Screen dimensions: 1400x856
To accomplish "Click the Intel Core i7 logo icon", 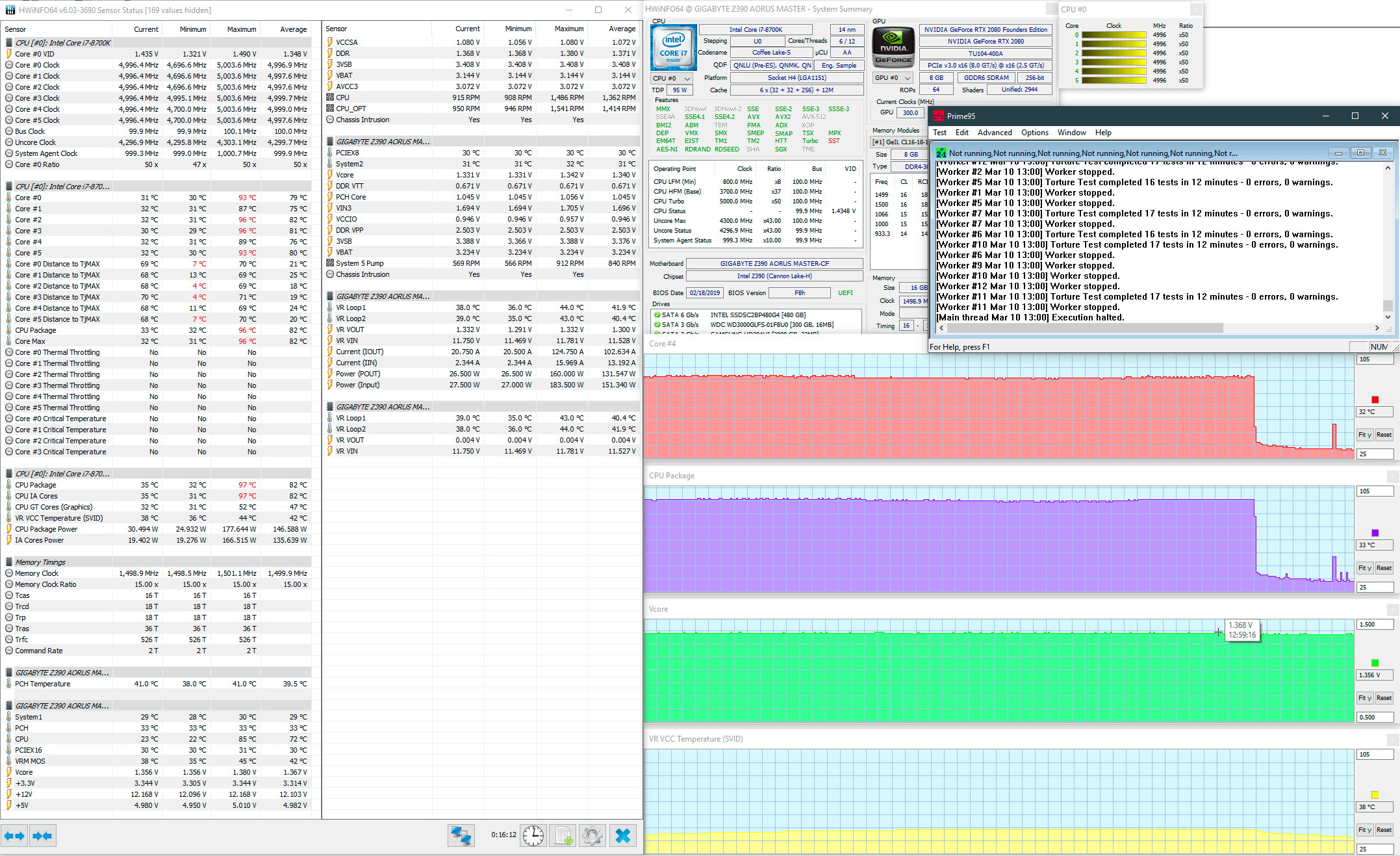I will click(x=674, y=48).
